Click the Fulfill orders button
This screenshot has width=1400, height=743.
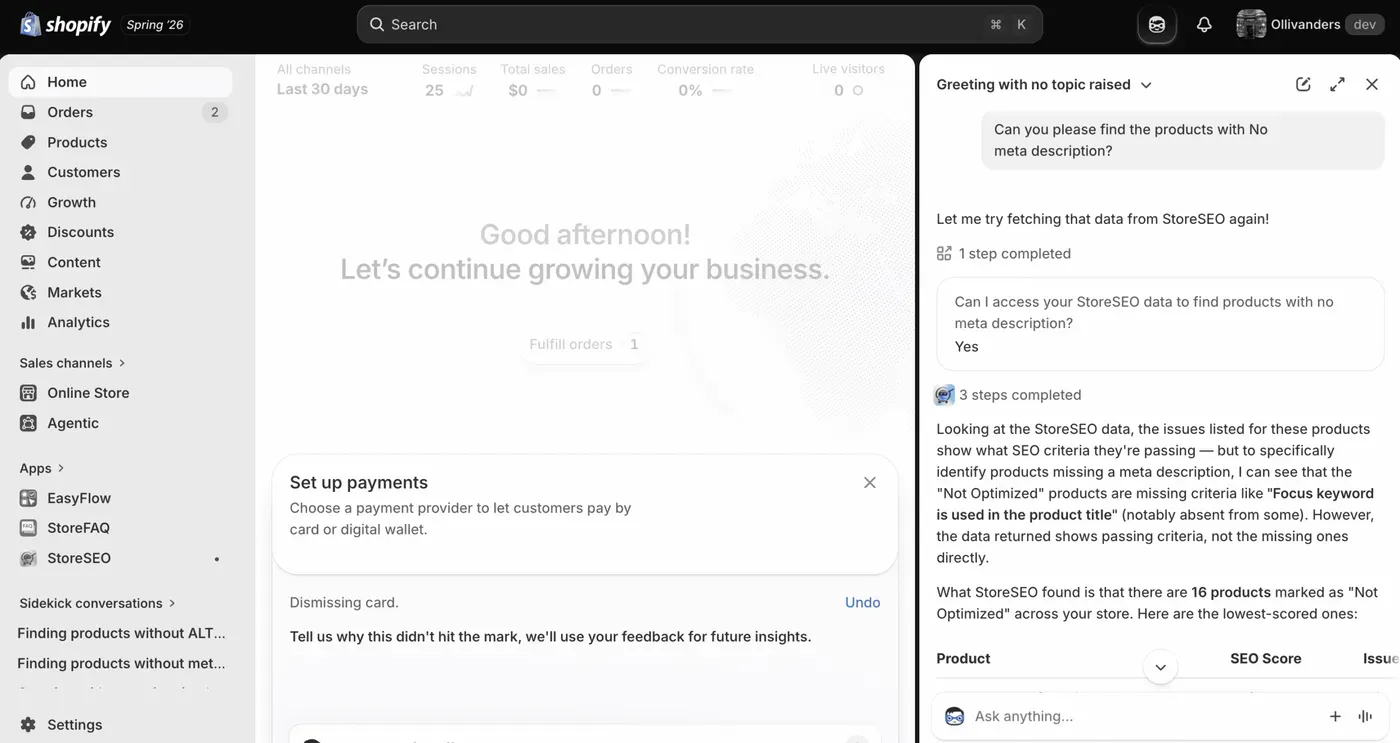tap(584, 344)
